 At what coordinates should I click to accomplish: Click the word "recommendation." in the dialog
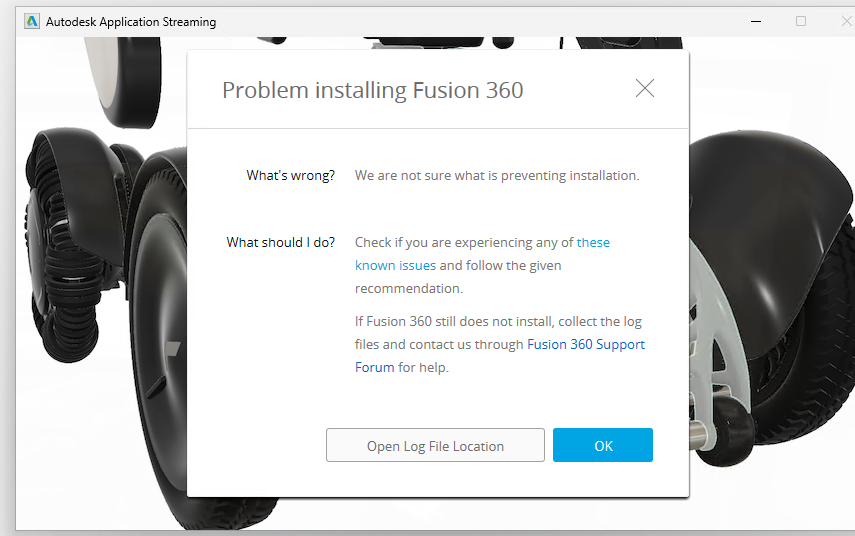408,288
